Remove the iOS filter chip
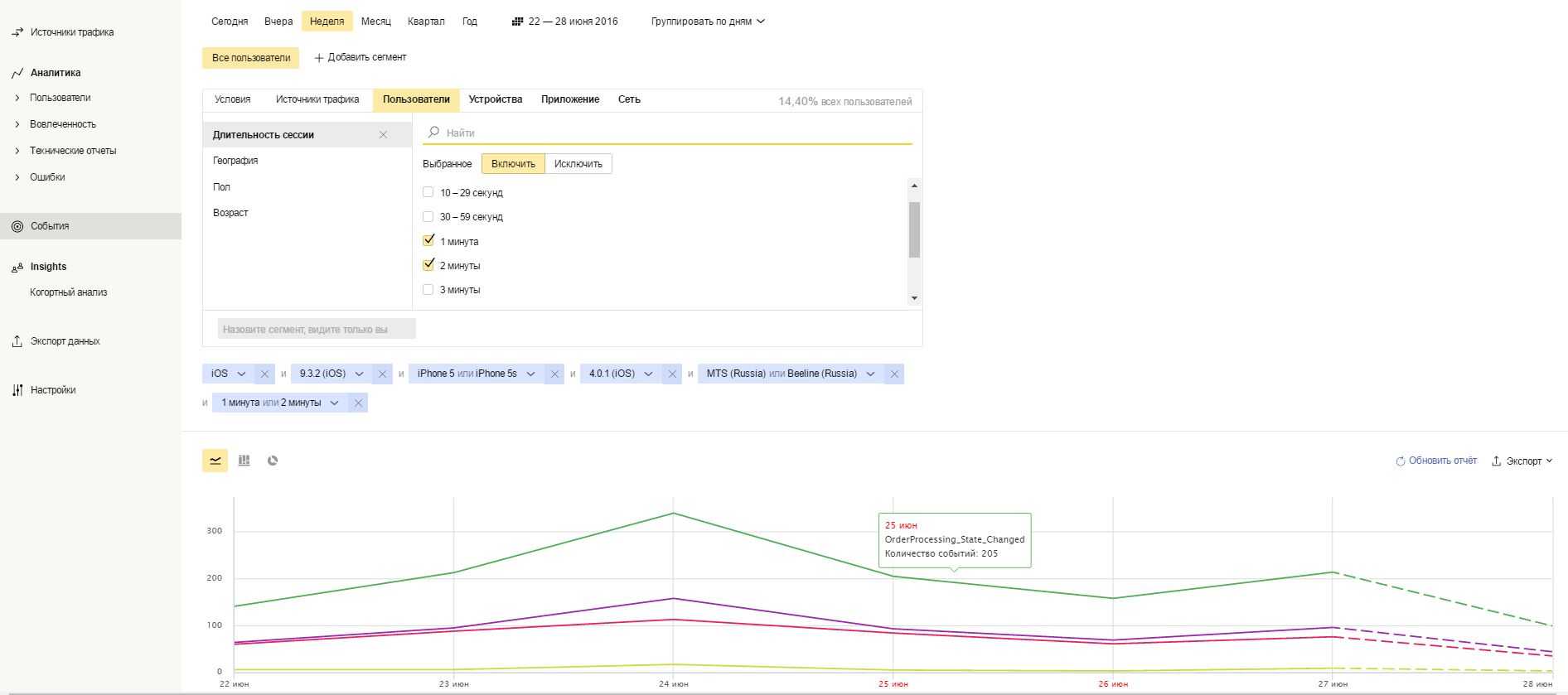 click(x=264, y=374)
